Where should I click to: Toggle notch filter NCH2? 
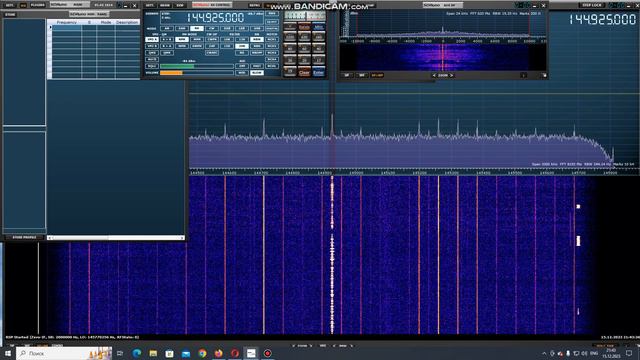pyautogui.click(x=272, y=46)
